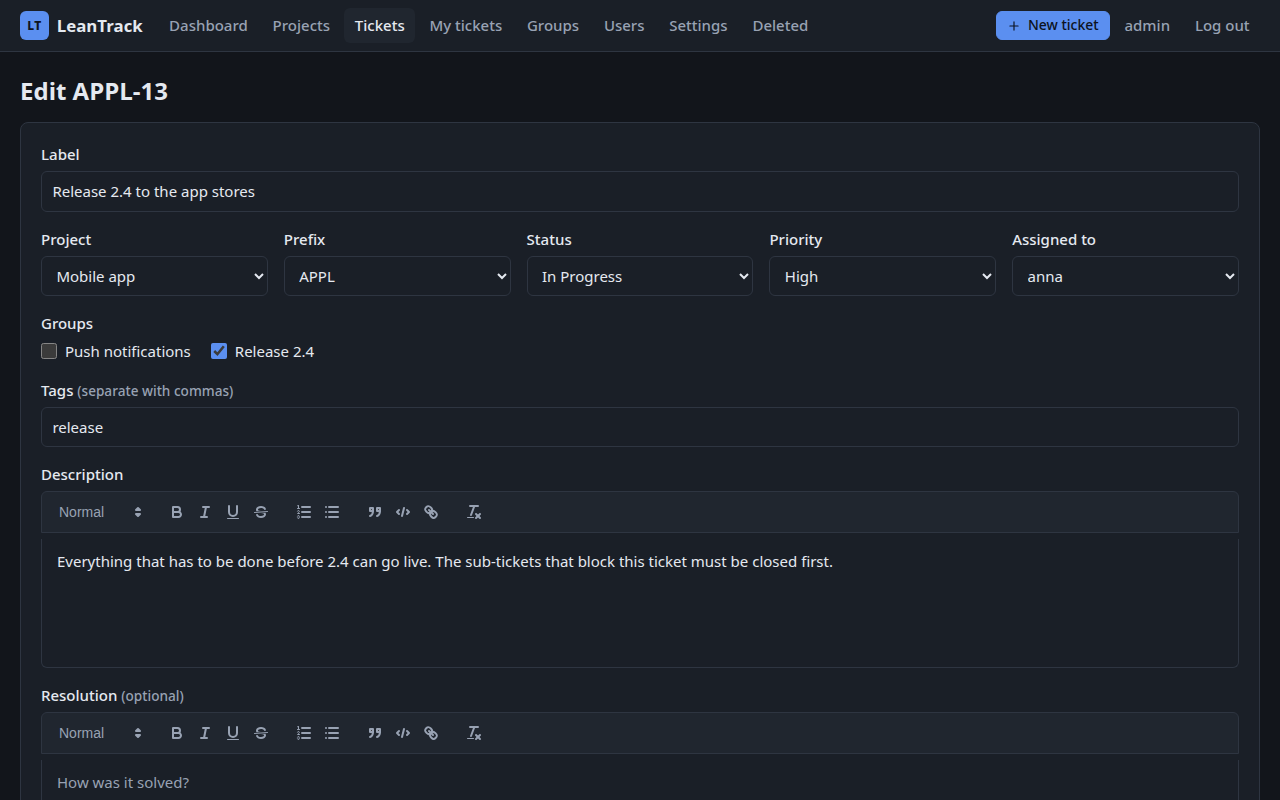This screenshot has height=800, width=1280.
Task: Insert link in the Description editor
Action: [431, 512]
